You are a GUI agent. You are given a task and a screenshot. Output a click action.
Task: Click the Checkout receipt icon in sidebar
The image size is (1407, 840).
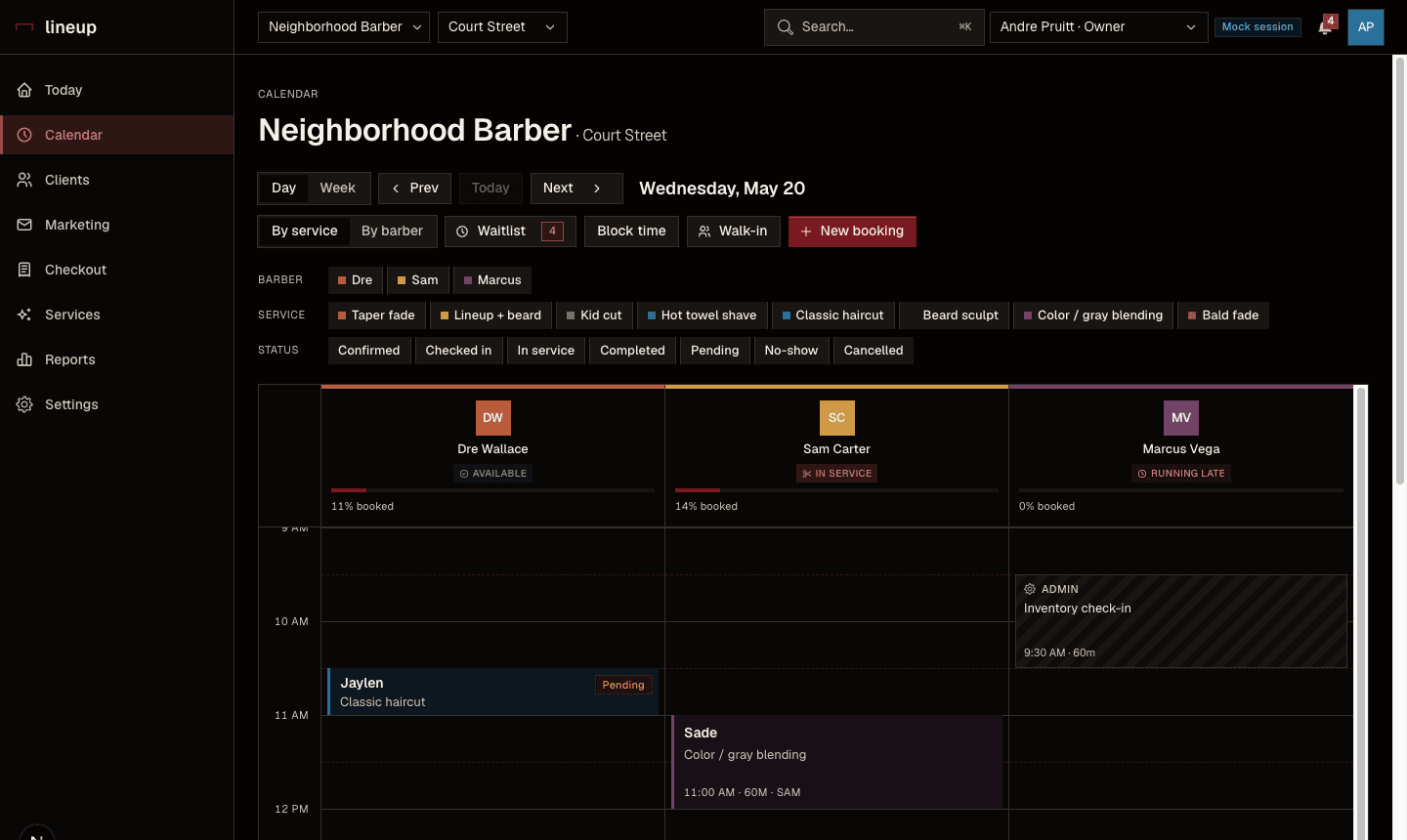pos(24,270)
